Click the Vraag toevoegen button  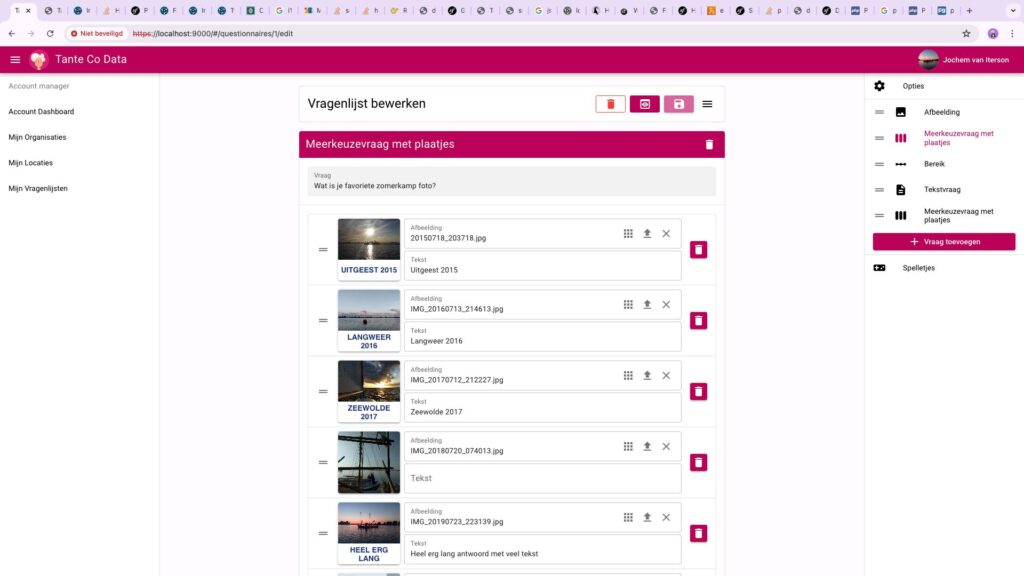[943, 242]
